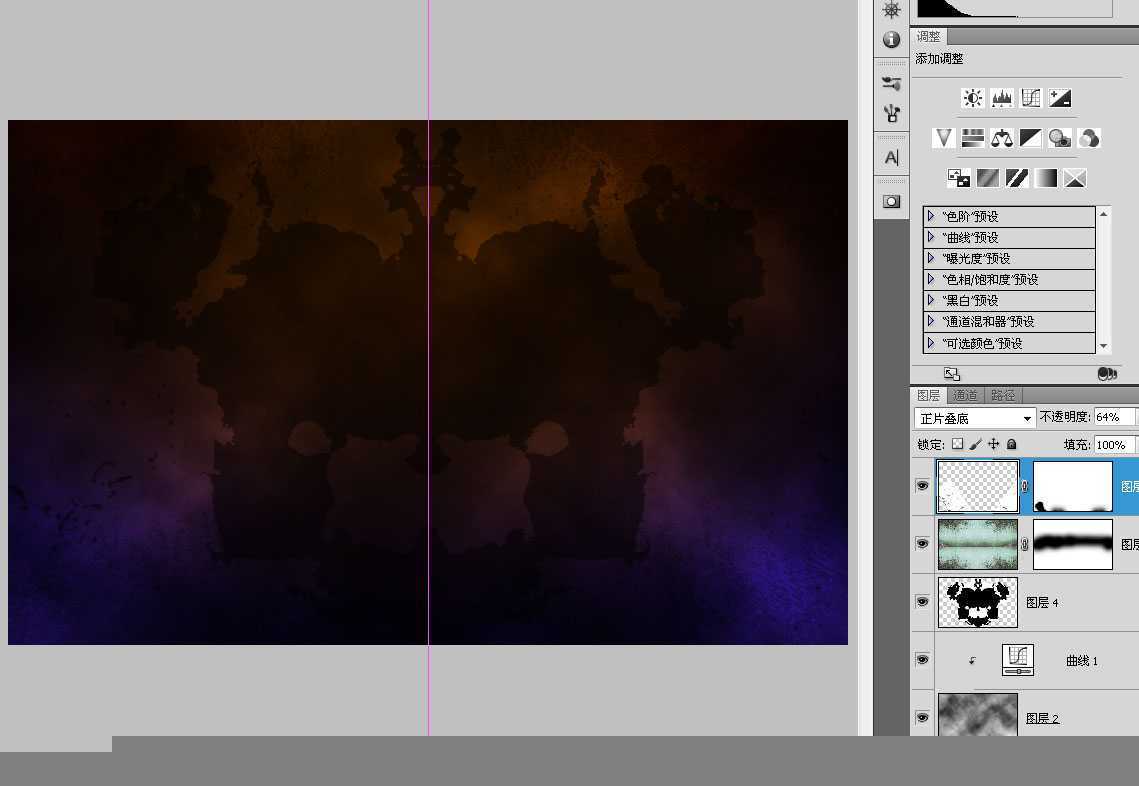Switch to the 通道 tab

pyautogui.click(x=965, y=395)
